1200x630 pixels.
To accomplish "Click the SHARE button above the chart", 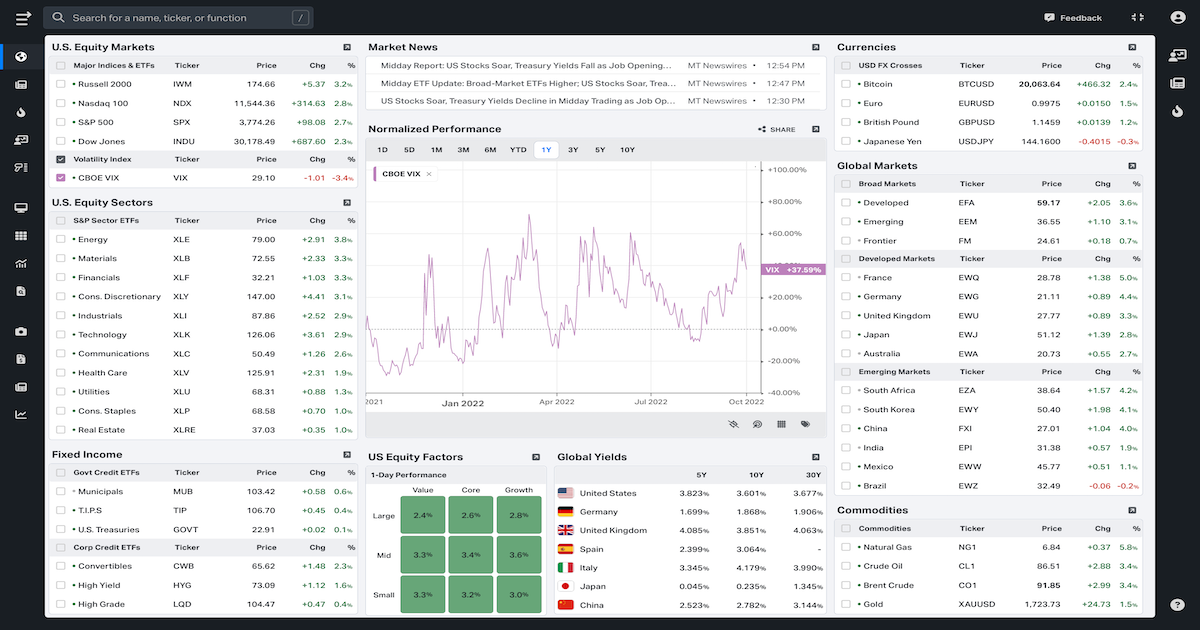I will pyautogui.click(x=777, y=129).
